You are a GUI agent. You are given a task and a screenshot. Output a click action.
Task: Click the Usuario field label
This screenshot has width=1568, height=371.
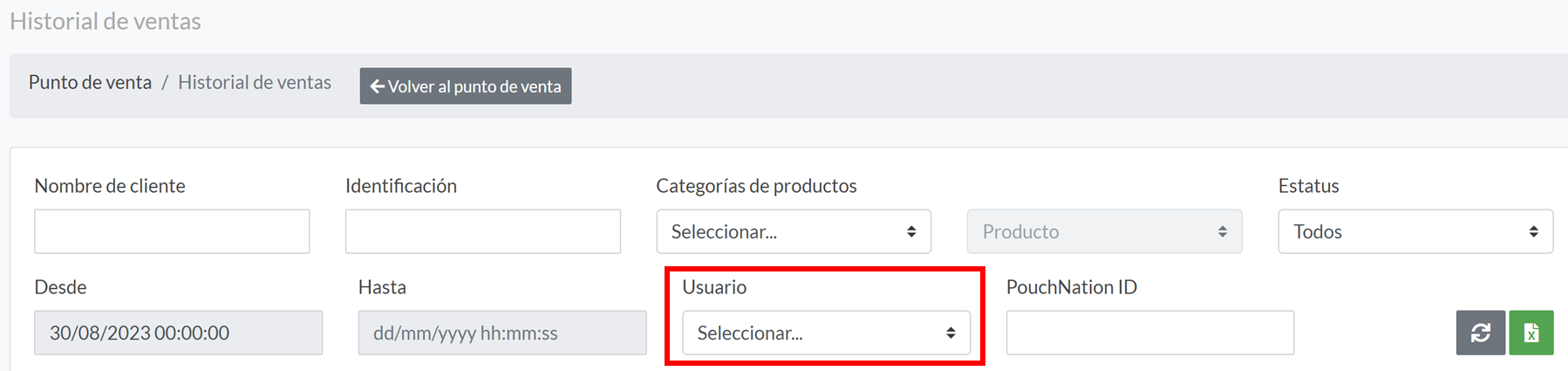(714, 287)
